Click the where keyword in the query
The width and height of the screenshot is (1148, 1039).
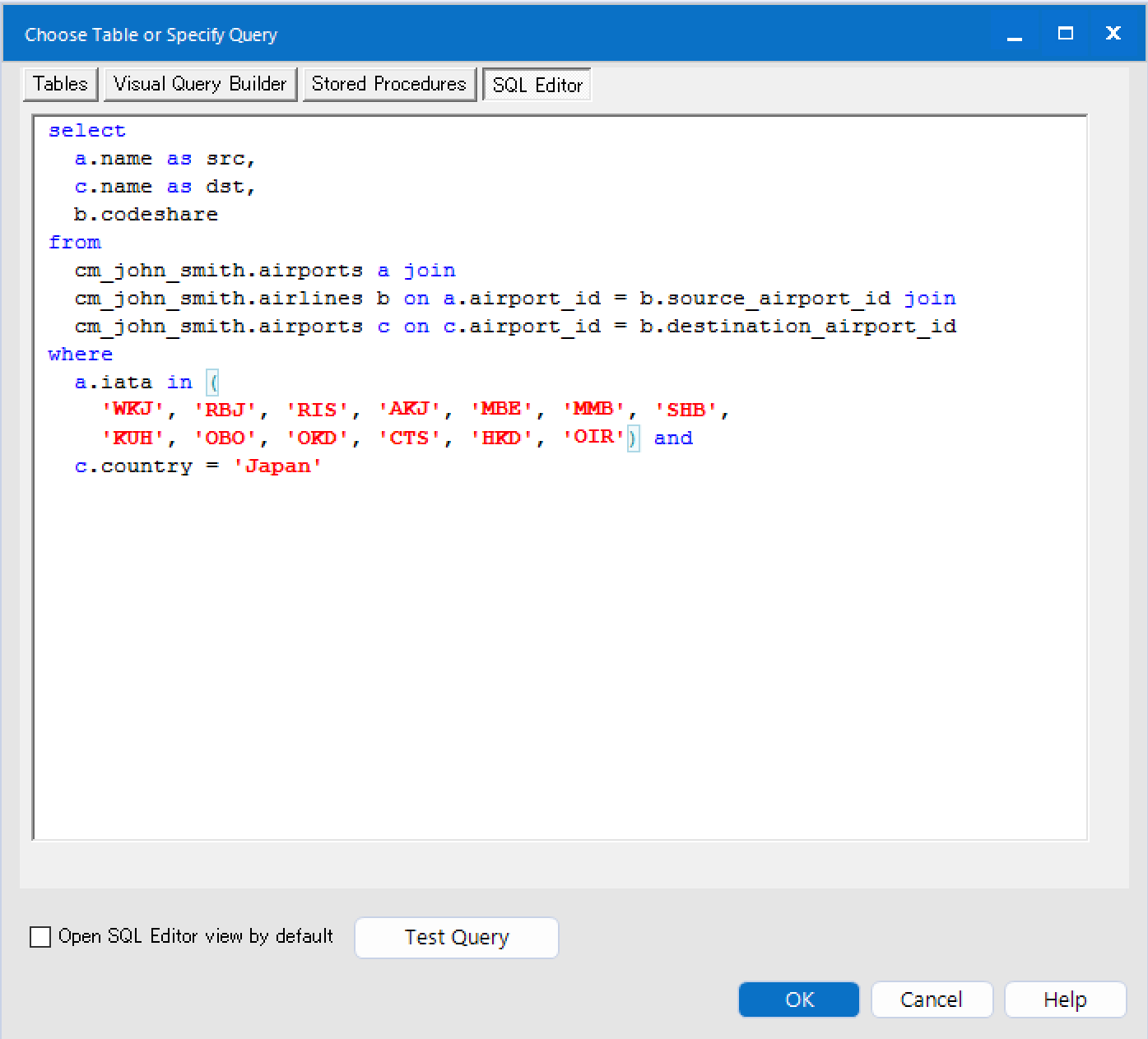(x=80, y=354)
